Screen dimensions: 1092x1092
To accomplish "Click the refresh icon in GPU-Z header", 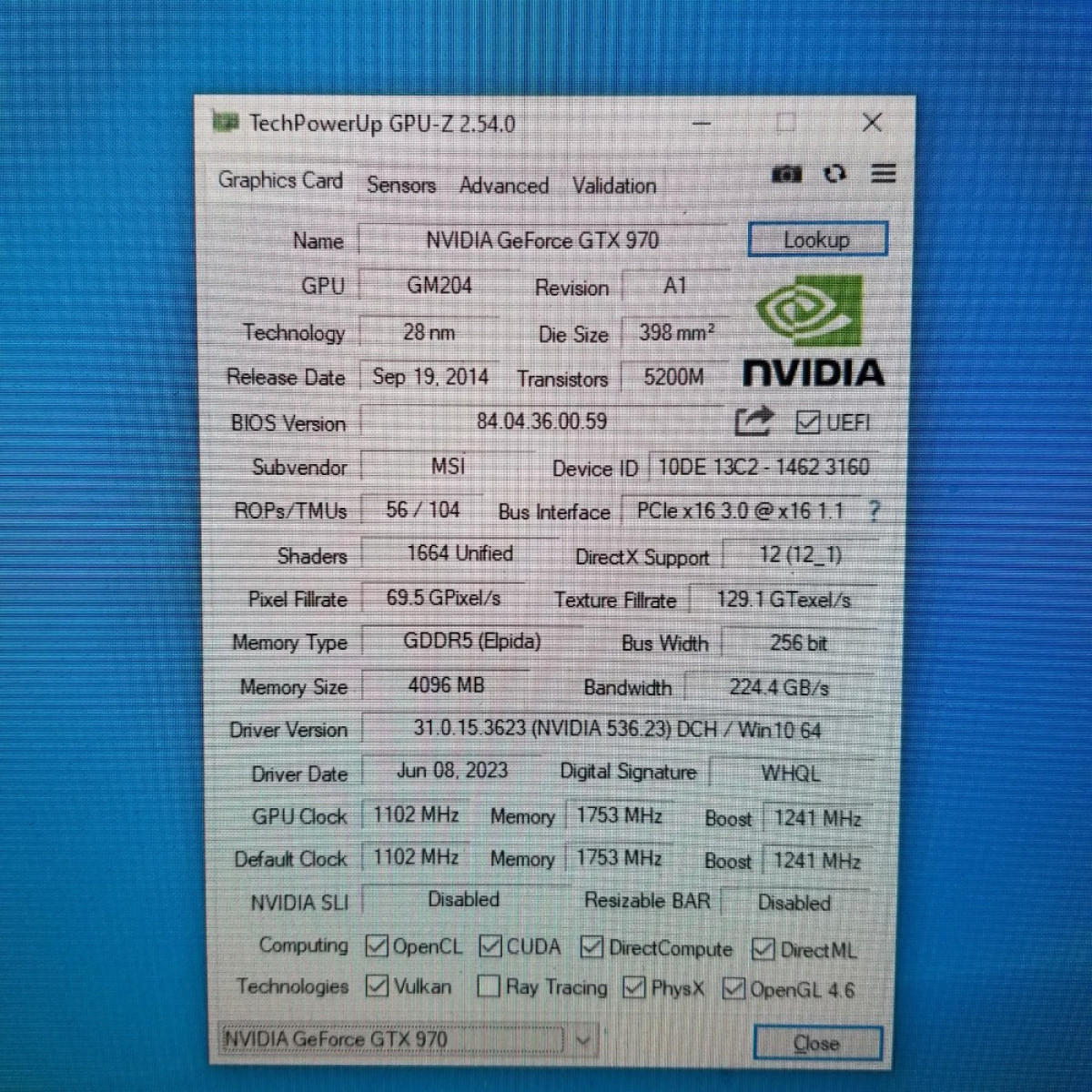I will 834,173.
